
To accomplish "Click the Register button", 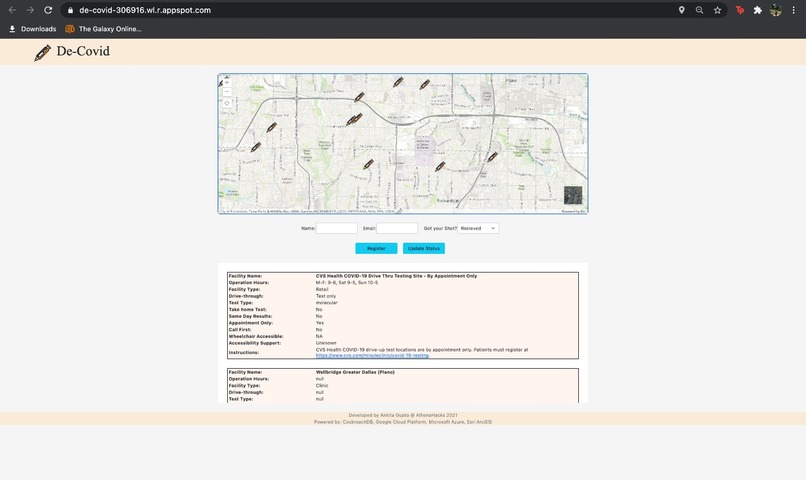I will coord(376,248).
